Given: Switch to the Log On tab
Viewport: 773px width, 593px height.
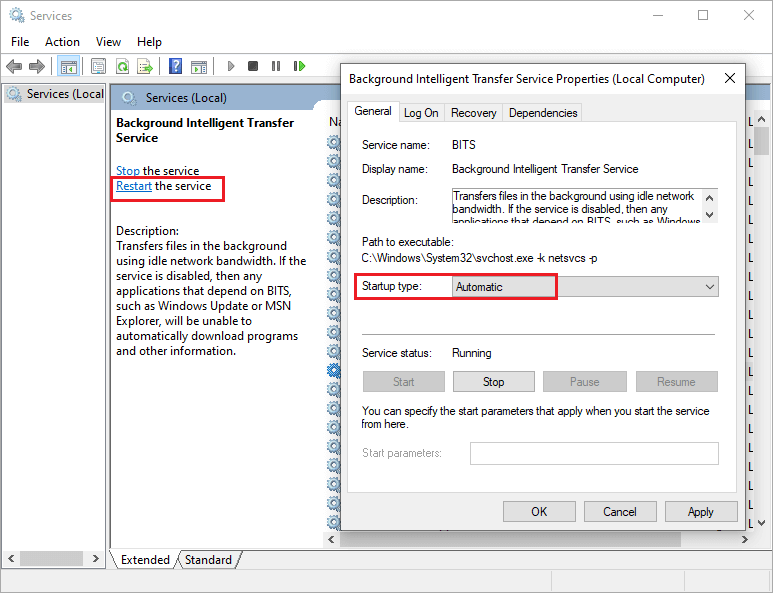Looking at the screenshot, I should click(x=421, y=113).
